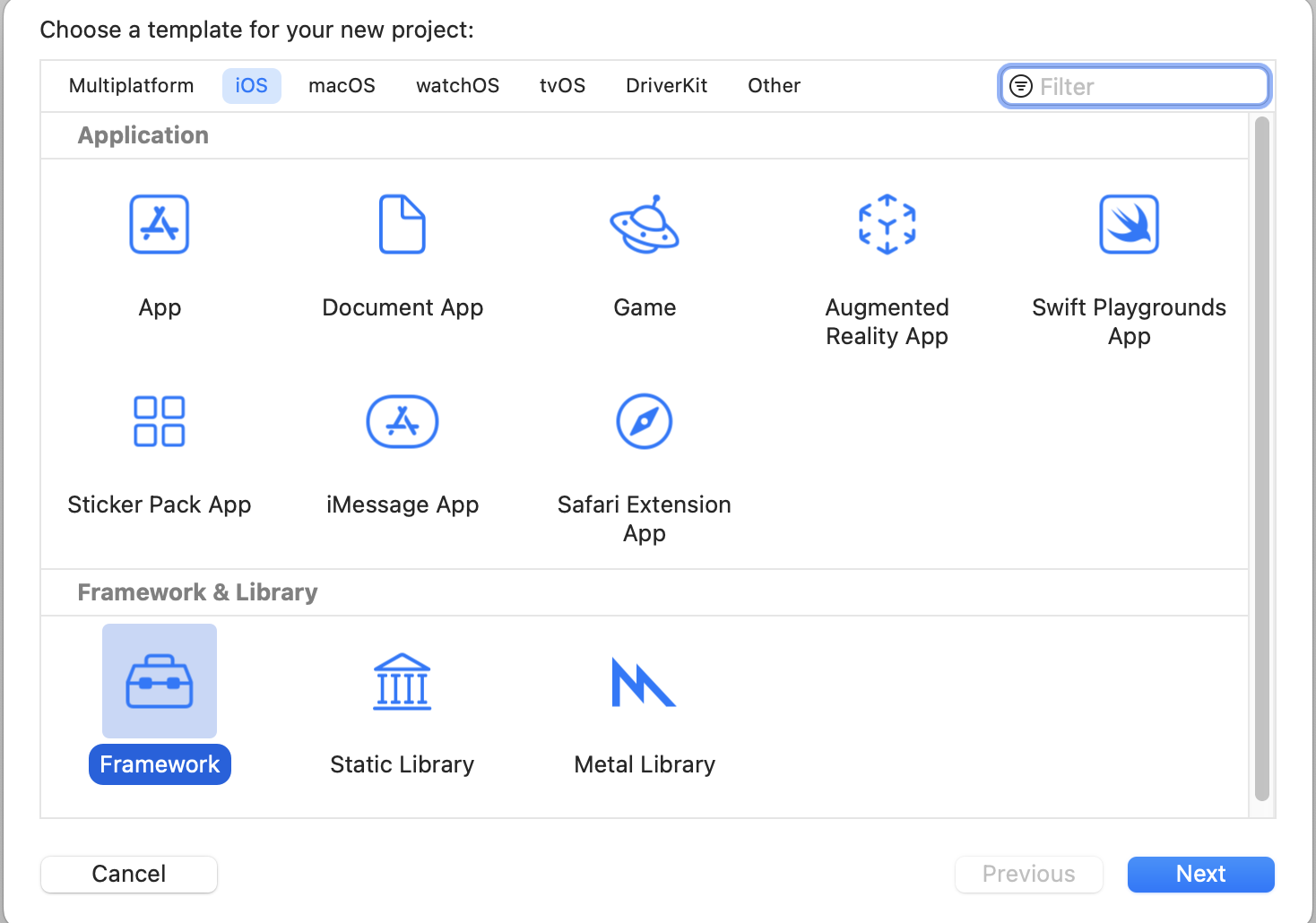The image size is (1316, 923).
Task: Pick the Game template UFO icon
Action: tap(645, 224)
